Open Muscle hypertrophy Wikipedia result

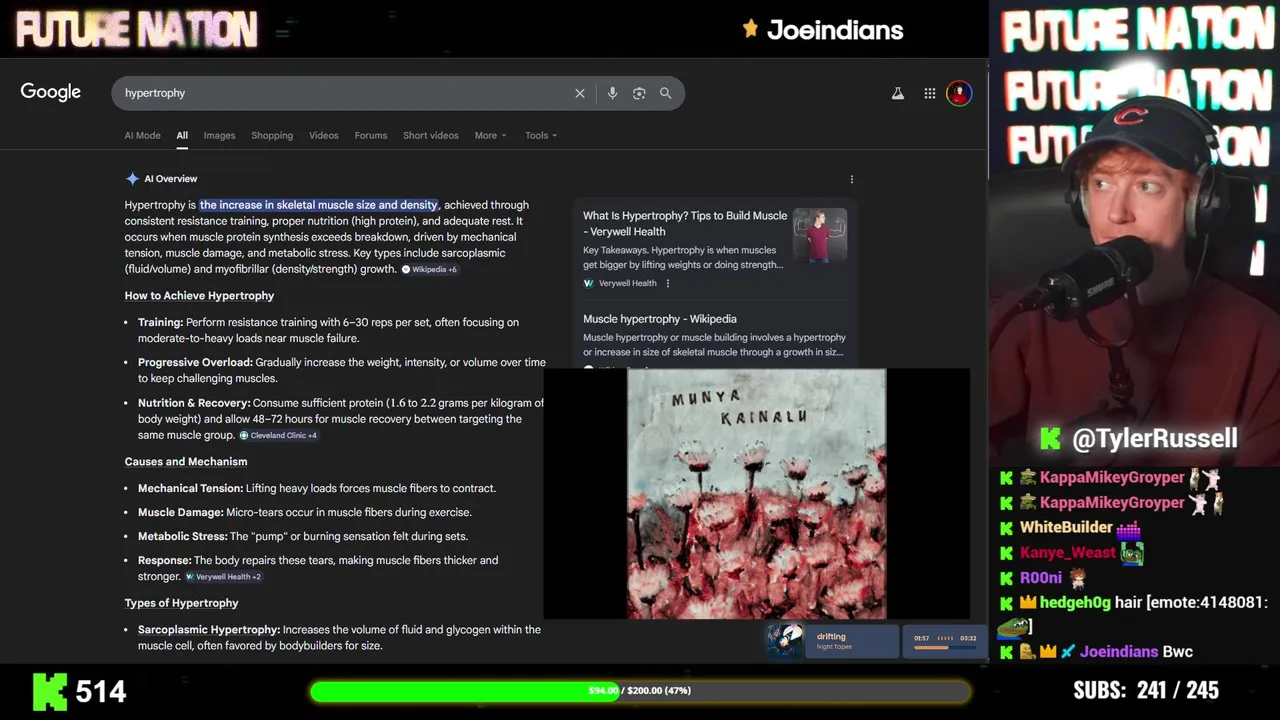(660, 319)
